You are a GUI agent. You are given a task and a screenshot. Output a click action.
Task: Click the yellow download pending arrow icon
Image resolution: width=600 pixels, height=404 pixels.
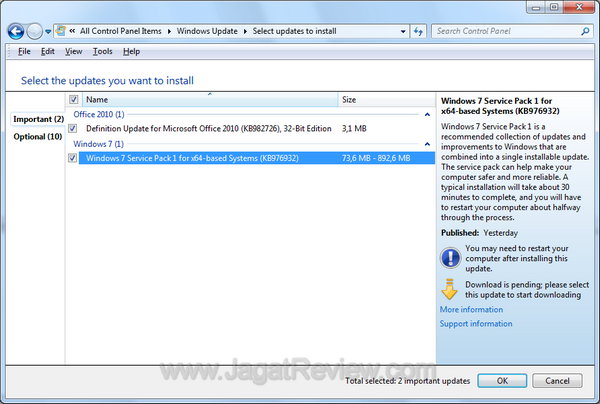point(450,290)
